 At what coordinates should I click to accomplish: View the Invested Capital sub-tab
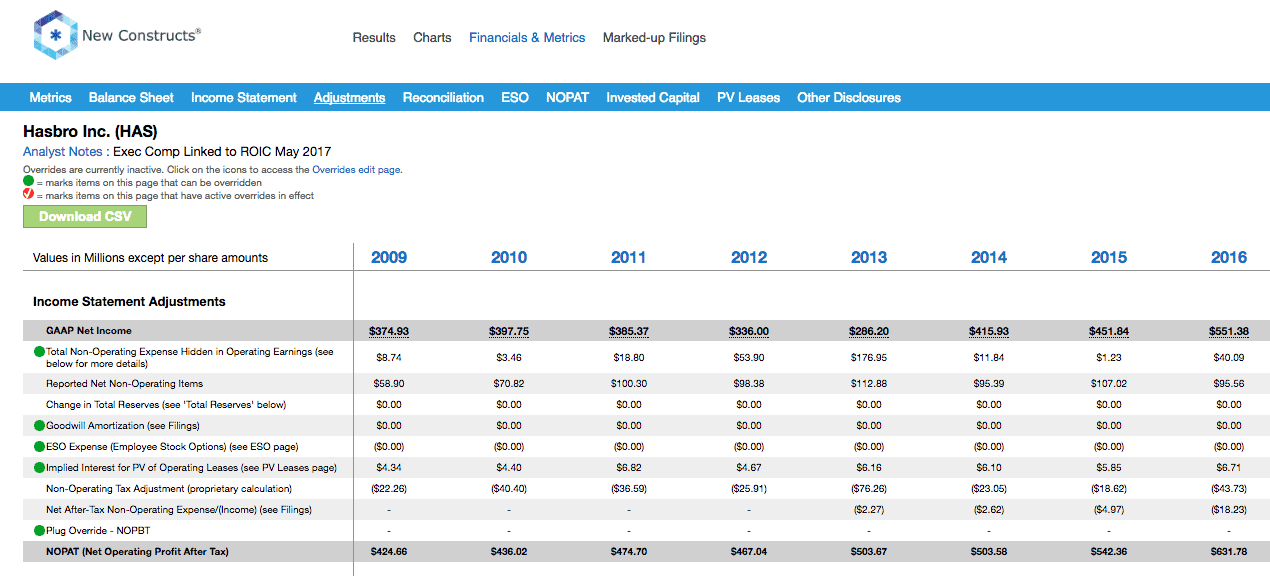[x=653, y=98]
